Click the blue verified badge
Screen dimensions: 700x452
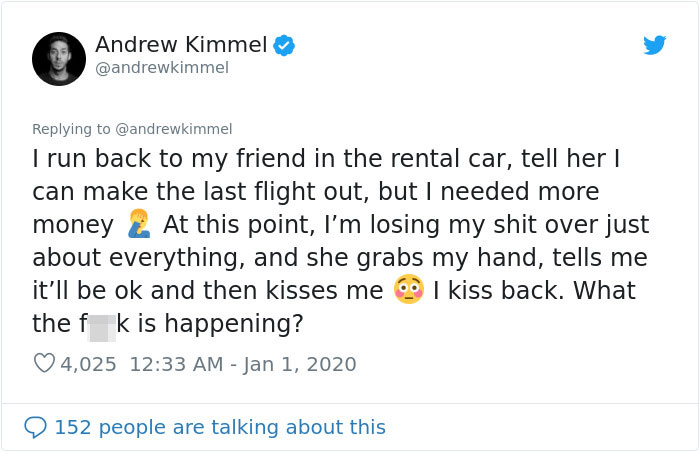(x=284, y=46)
